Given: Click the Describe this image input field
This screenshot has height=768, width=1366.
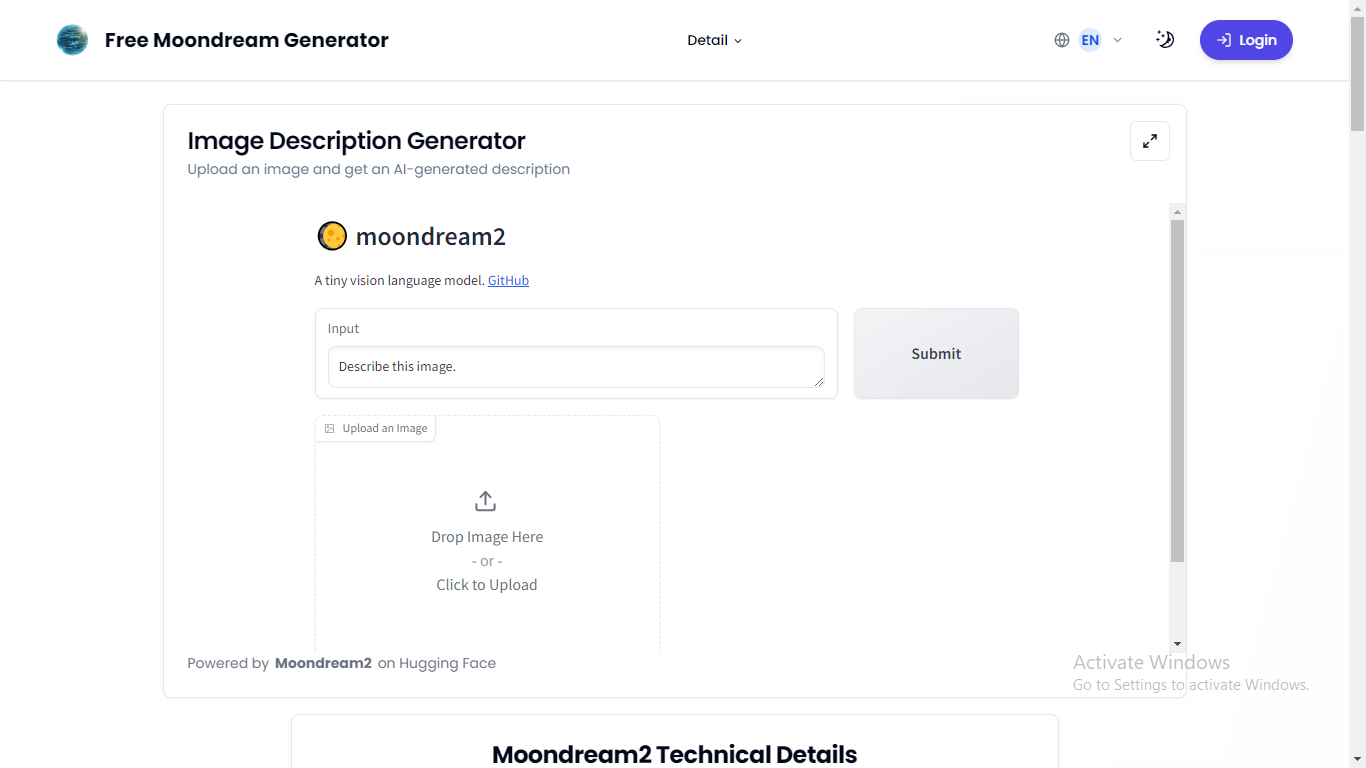Looking at the screenshot, I should (x=576, y=367).
